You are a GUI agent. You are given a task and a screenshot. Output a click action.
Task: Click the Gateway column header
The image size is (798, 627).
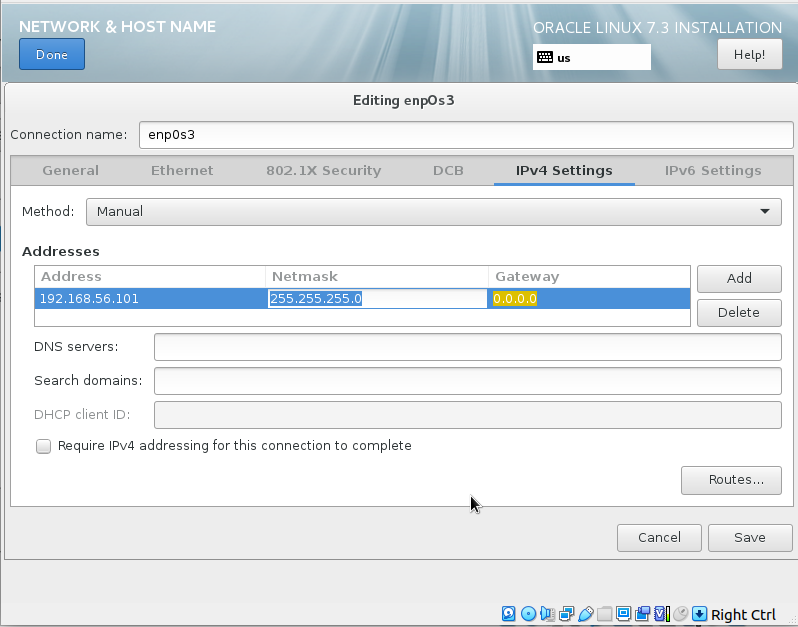(x=589, y=277)
